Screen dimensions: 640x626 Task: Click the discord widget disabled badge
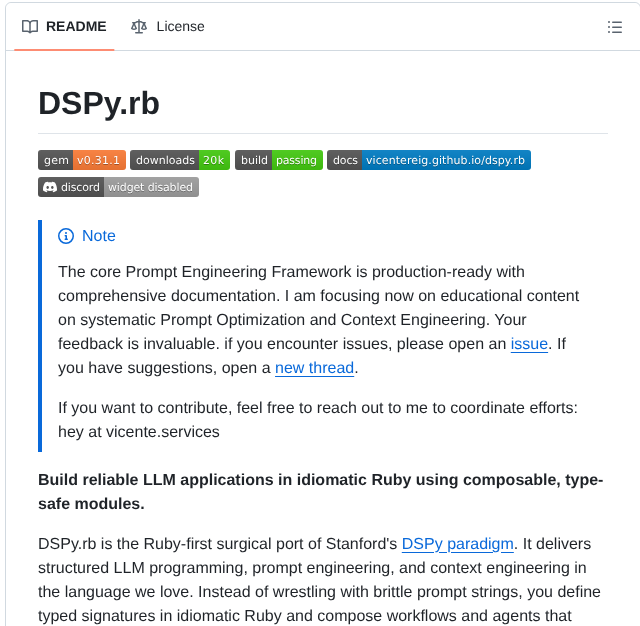pos(118,187)
